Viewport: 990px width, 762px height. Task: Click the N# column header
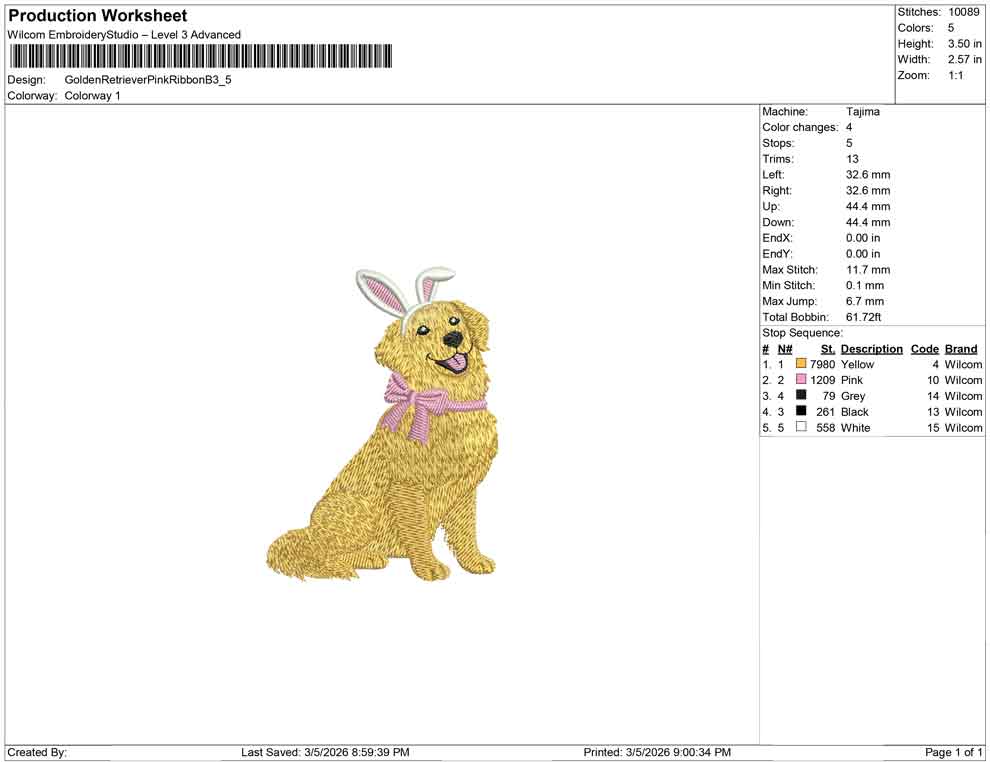click(x=785, y=348)
